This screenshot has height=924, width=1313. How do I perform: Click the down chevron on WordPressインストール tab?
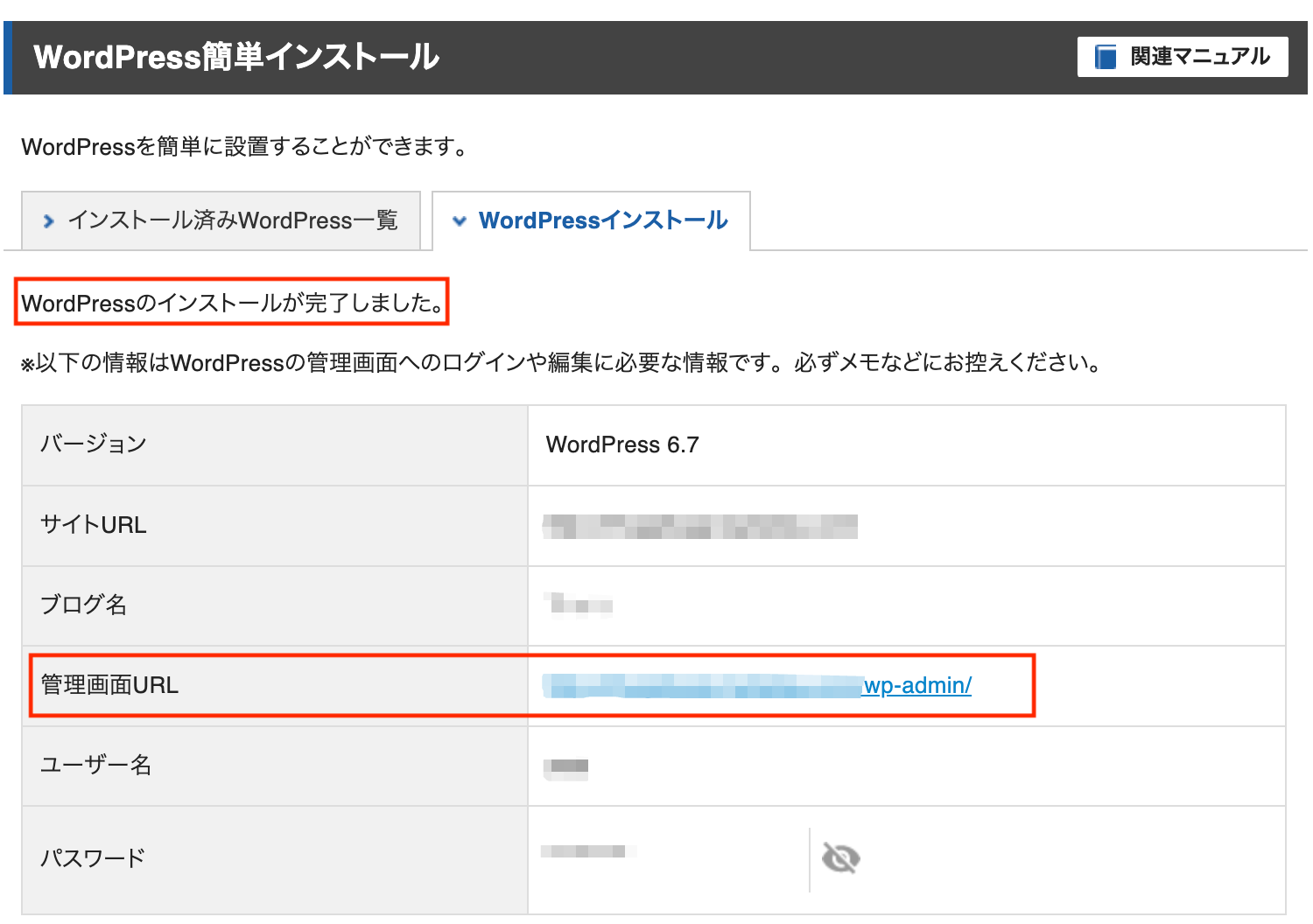click(x=460, y=221)
